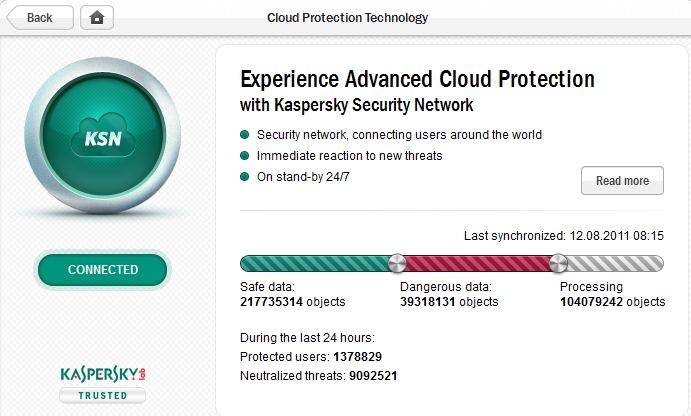The width and height of the screenshot is (691, 416).
Task: Click the Experience Advanced Cloud Protection heading
Action: click(418, 79)
